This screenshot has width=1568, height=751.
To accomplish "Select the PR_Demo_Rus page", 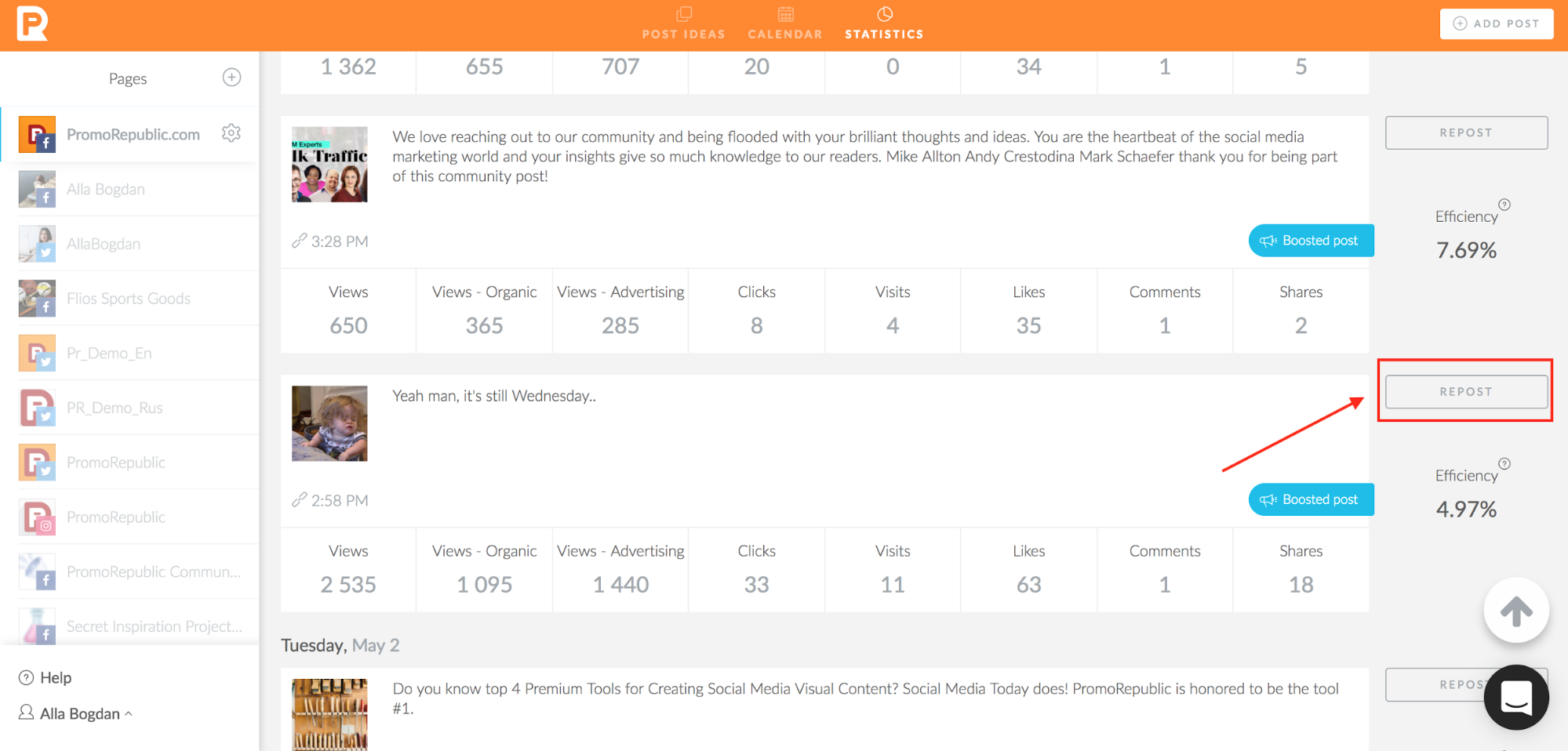I will tap(129, 408).
